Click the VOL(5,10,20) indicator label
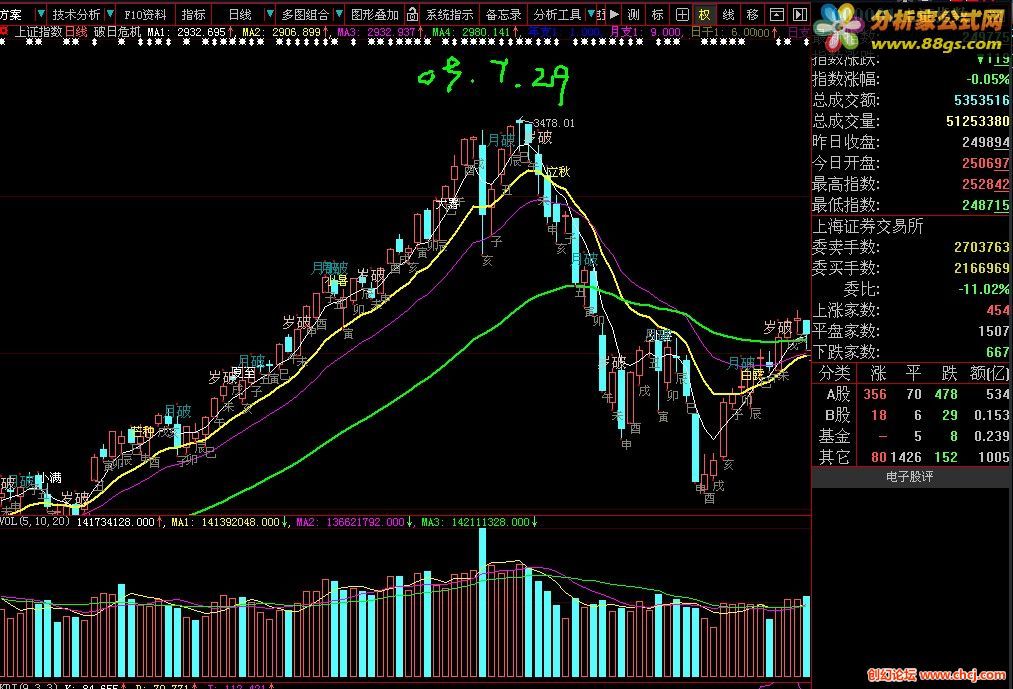The height and width of the screenshot is (689, 1013). coord(35,521)
